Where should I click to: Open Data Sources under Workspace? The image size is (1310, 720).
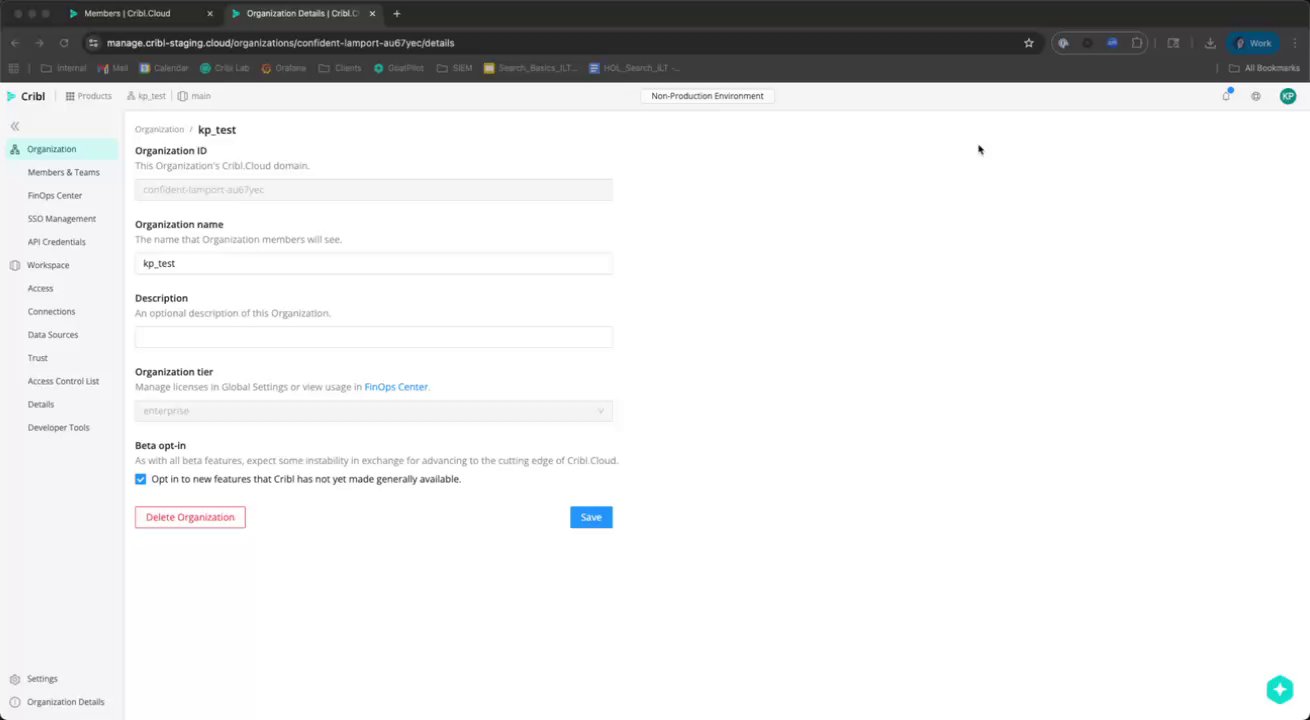[53, 335]
